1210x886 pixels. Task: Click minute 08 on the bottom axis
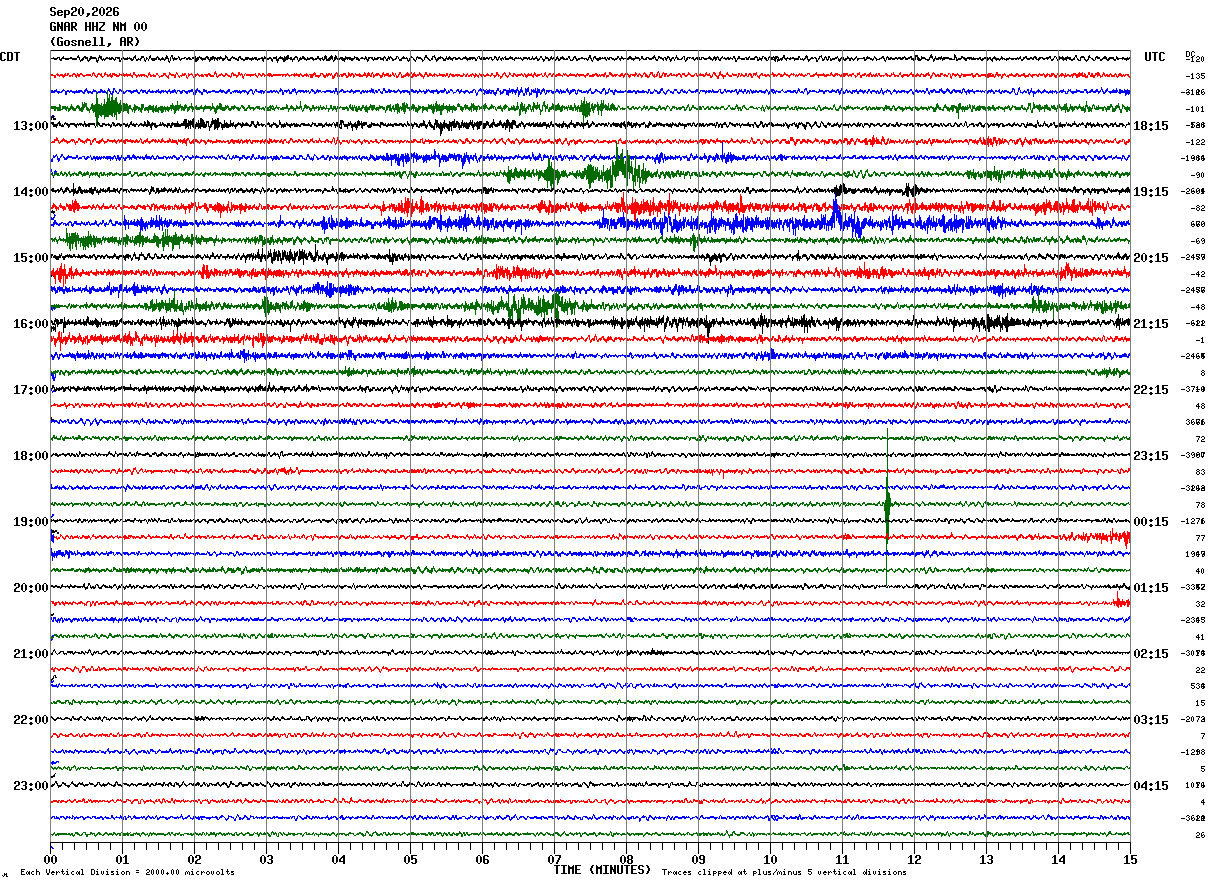click(x=626, y=859)
